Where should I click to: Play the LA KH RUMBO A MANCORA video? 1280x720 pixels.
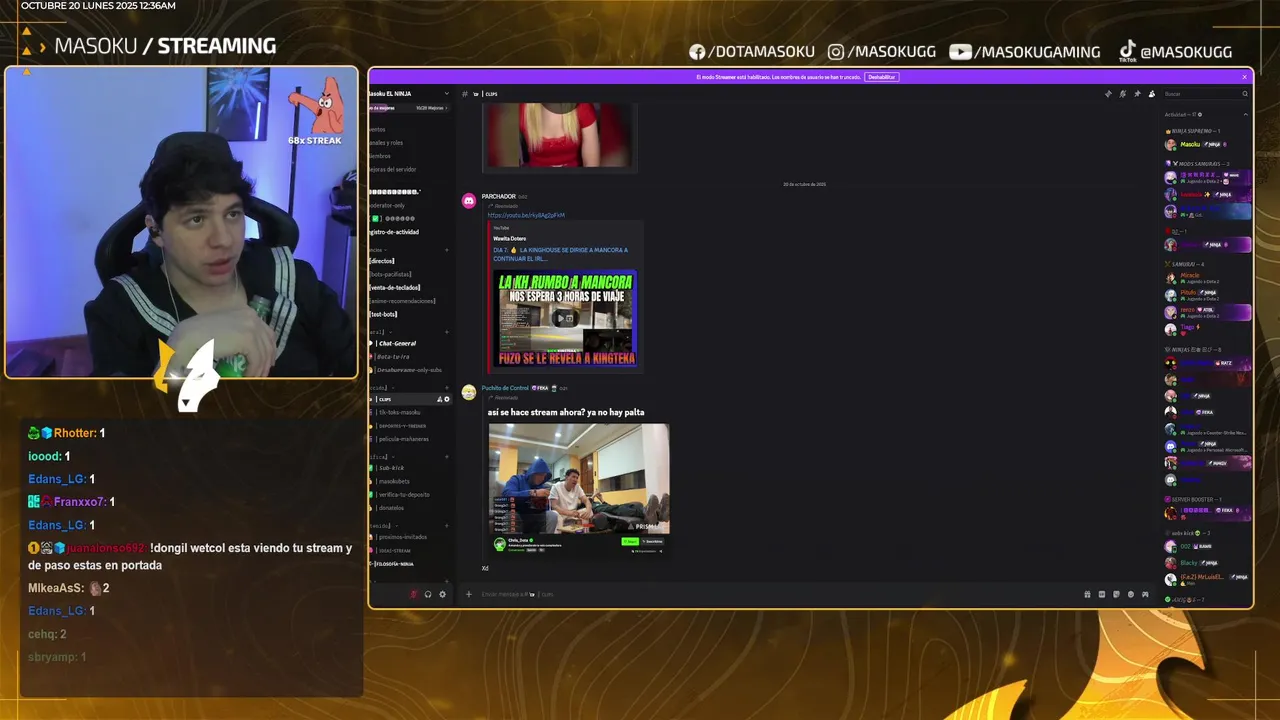click(x=564, y=318)
